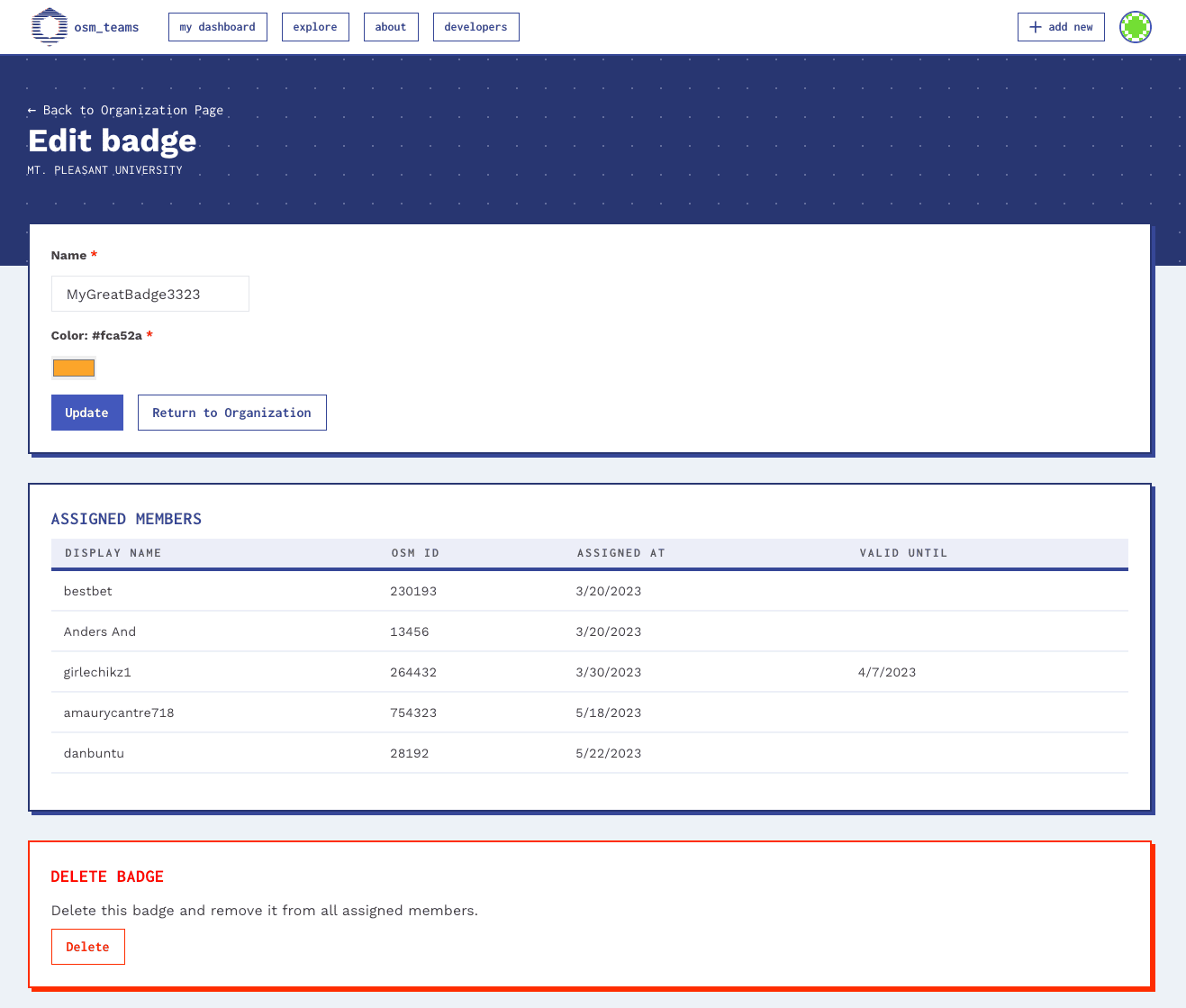Screen dimensions: 1186x1008
Task: Navigate to the developers page
Action: 475,27
